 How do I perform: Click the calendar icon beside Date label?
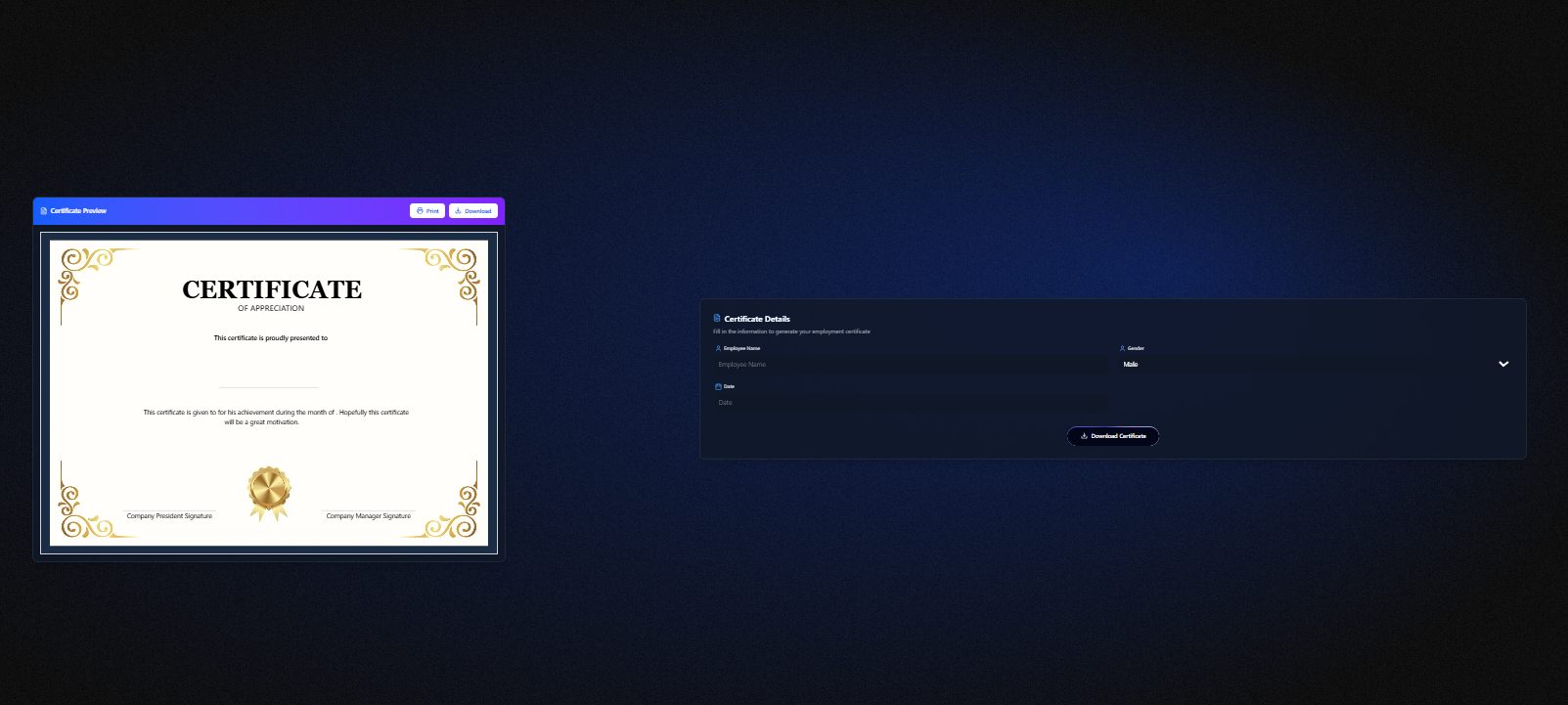pos(718,386)
